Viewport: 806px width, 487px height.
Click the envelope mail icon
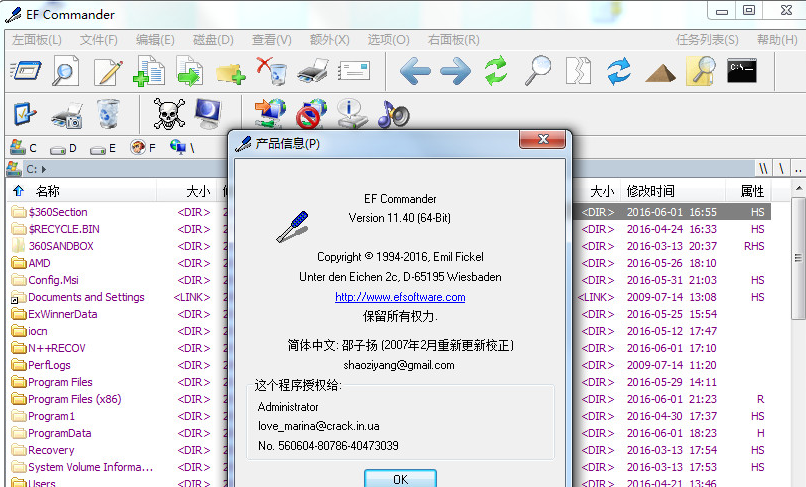(354, 71)
